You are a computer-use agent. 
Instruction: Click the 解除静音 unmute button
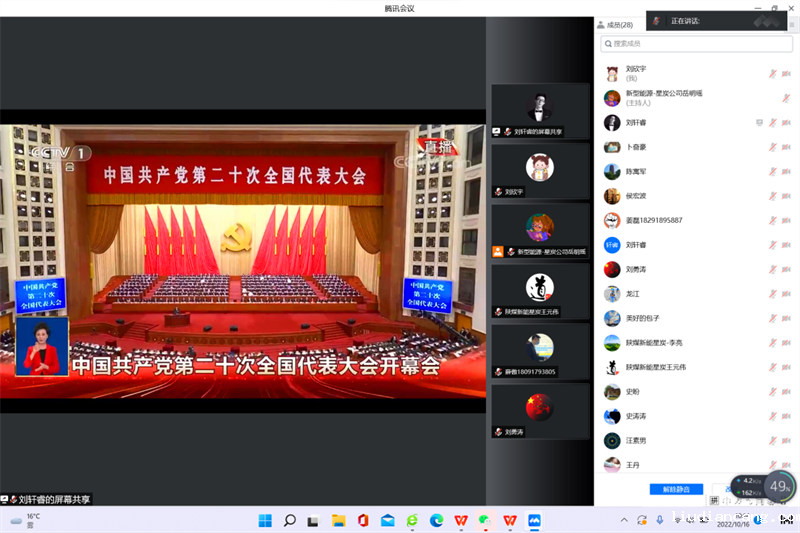(x=669, y=489)
